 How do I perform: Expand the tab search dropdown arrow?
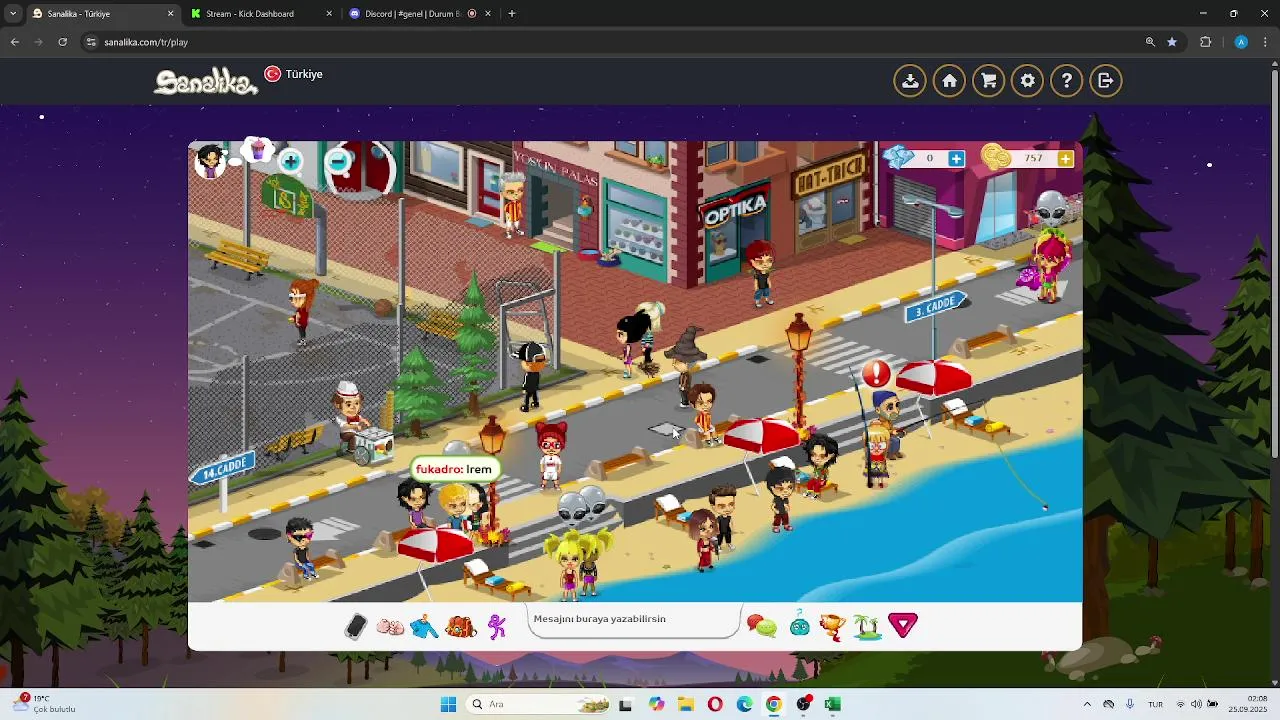[x=12, y=14]
